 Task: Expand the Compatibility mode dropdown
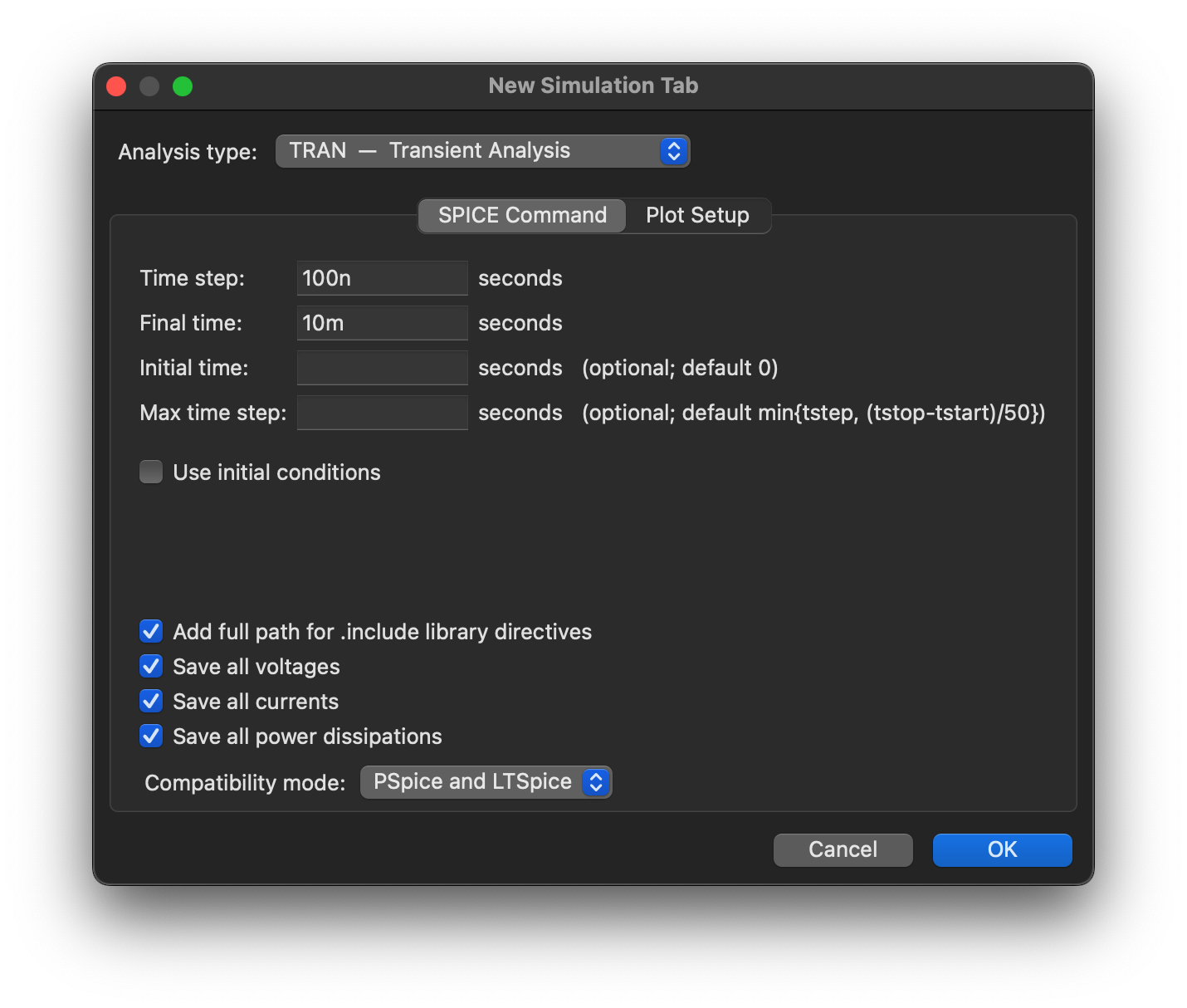click(x=486, y=782)
